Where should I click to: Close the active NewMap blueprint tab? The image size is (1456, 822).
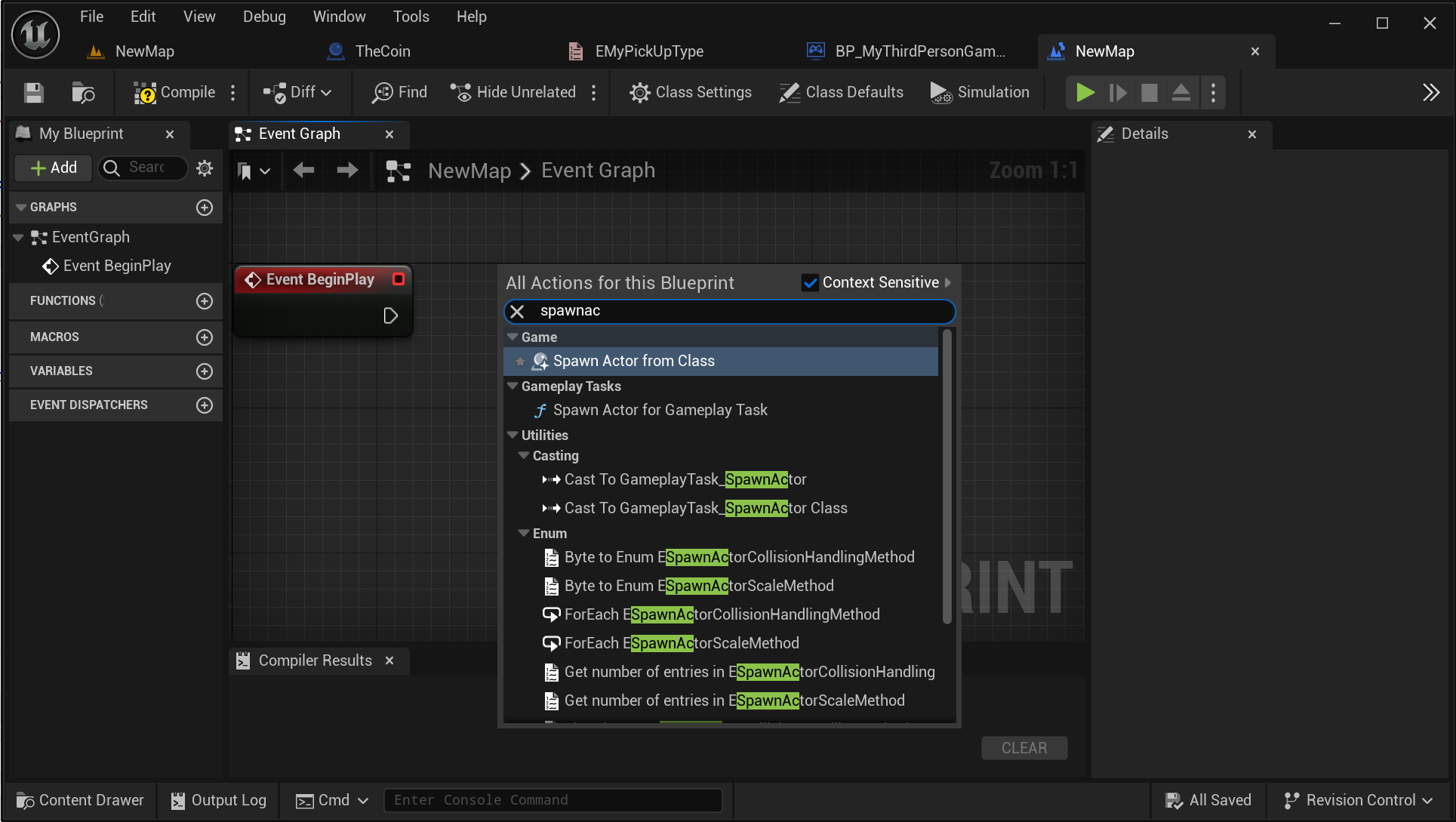(x=1255, y=51)
